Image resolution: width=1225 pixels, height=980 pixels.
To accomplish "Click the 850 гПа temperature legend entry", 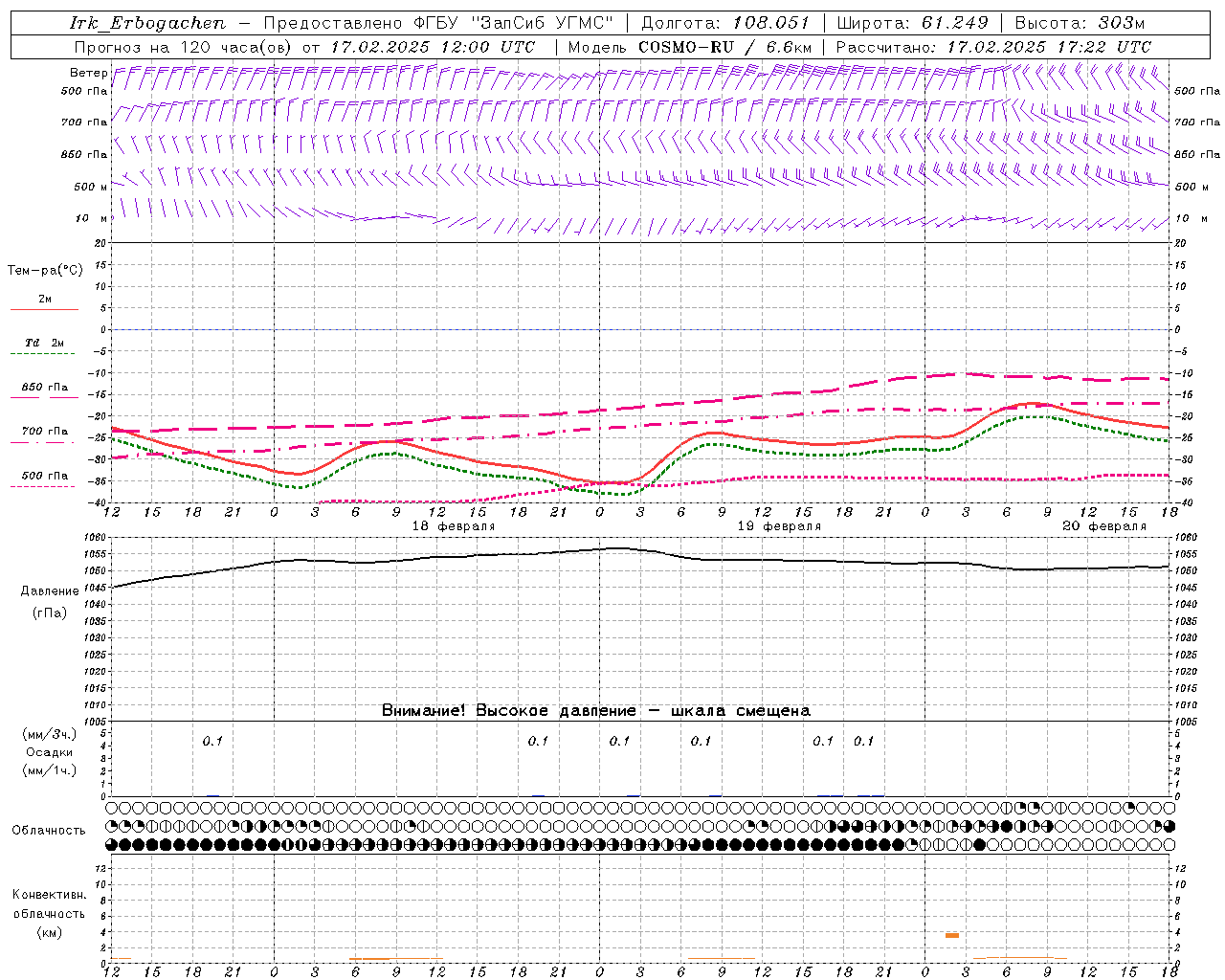I will coord(45,387).
